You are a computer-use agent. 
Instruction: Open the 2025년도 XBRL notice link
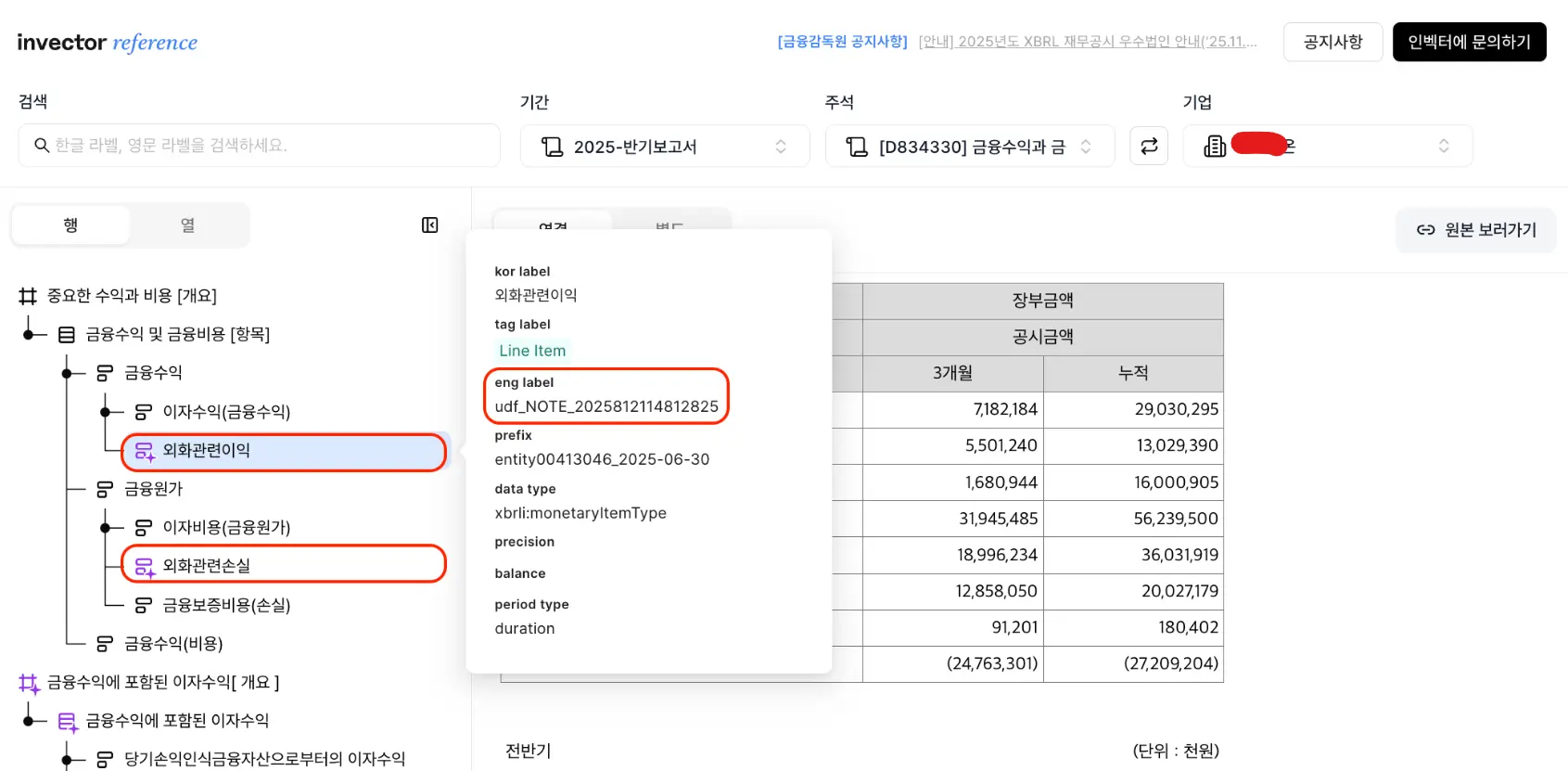(1087, 42)
